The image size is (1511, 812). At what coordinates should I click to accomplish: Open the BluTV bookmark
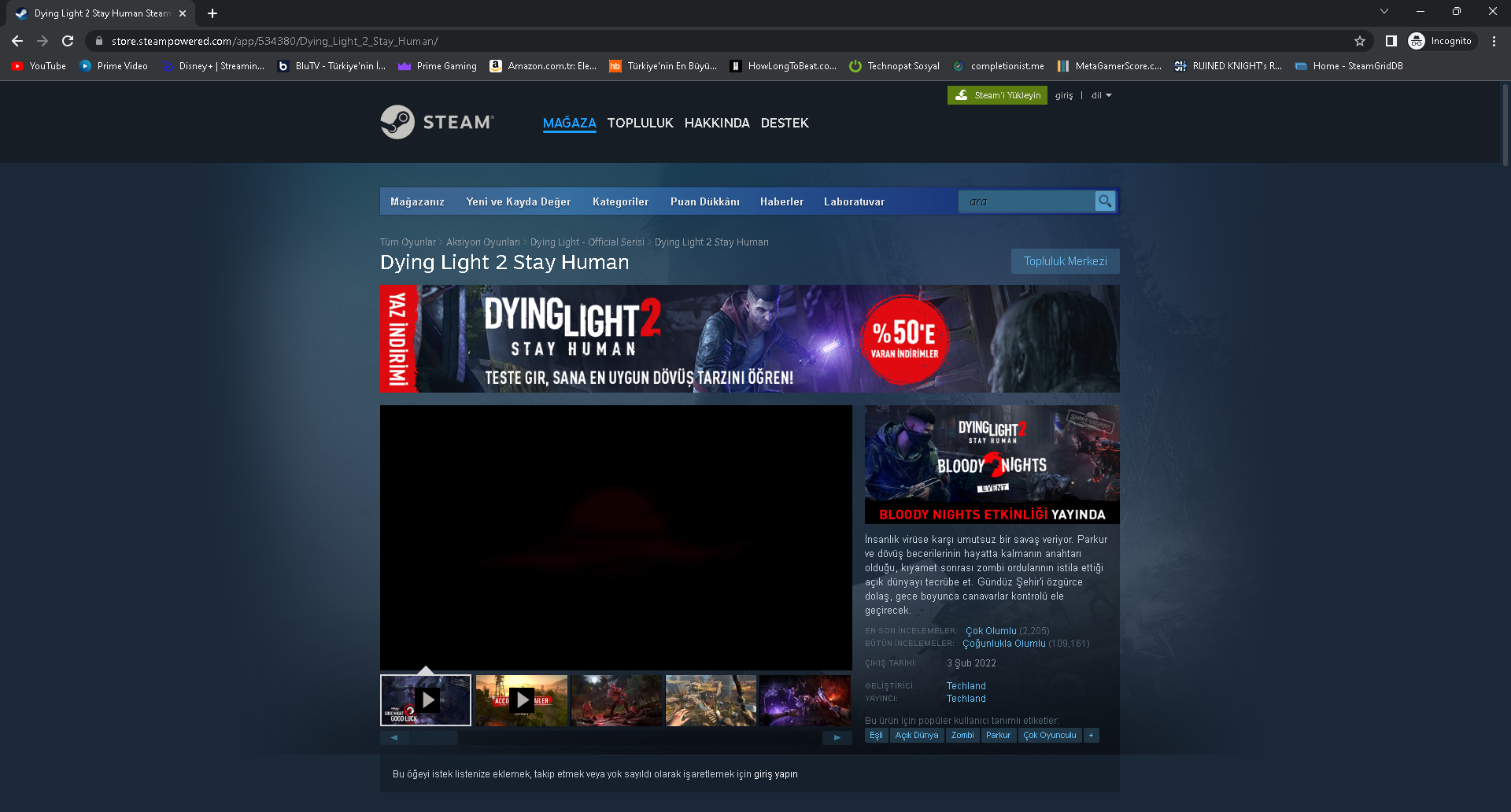pos(332,66)
